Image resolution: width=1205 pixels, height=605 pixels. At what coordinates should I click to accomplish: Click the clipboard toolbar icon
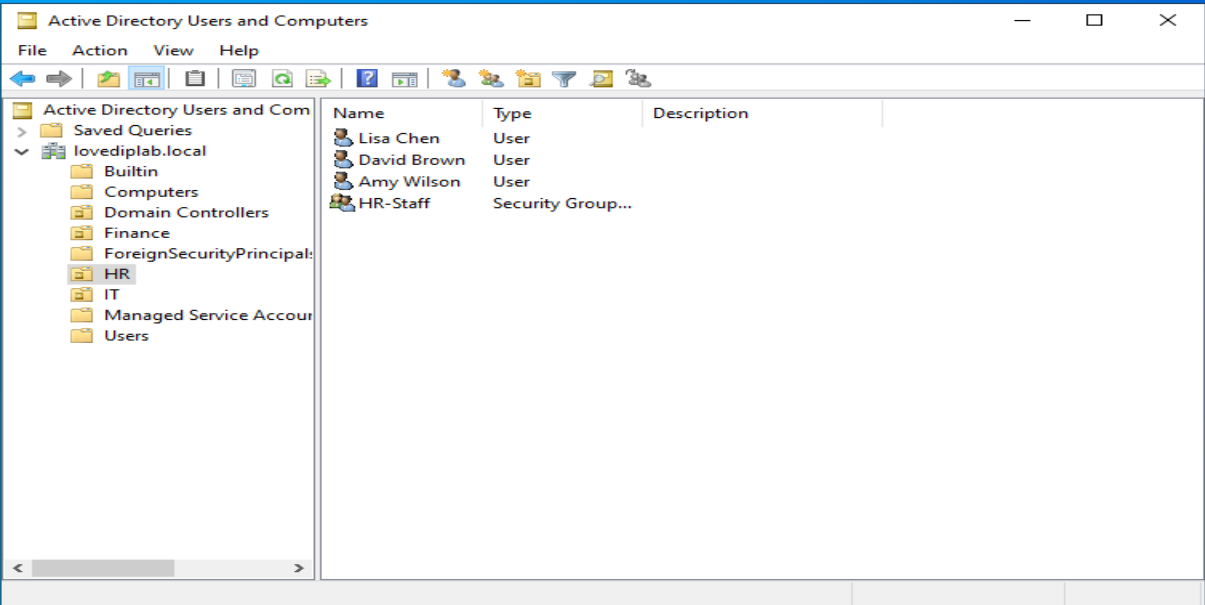coord(196,78)
